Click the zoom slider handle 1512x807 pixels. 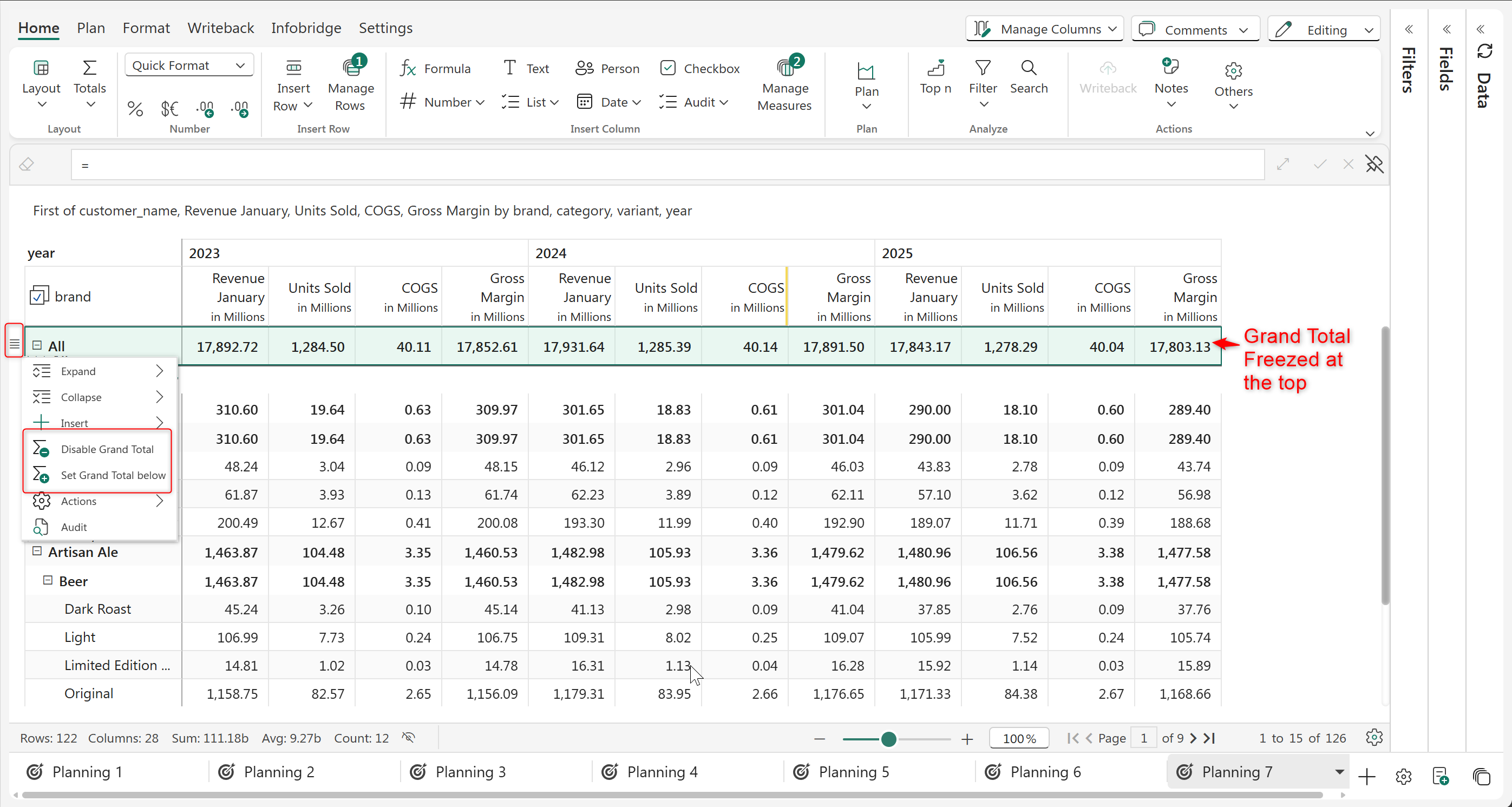888,739
